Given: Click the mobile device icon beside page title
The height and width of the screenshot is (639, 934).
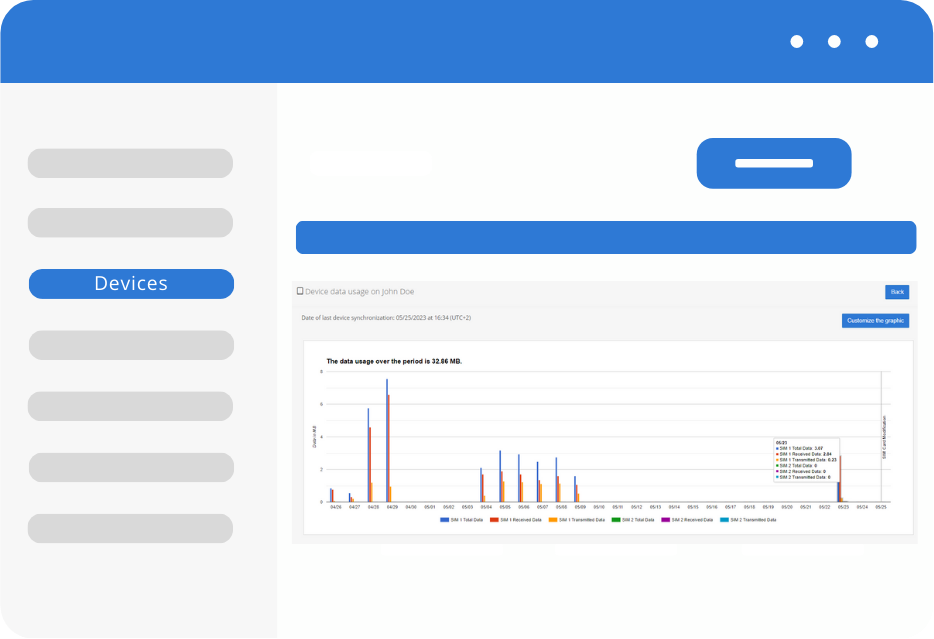Looking at the screenshot, I should (x=300, y=292).
